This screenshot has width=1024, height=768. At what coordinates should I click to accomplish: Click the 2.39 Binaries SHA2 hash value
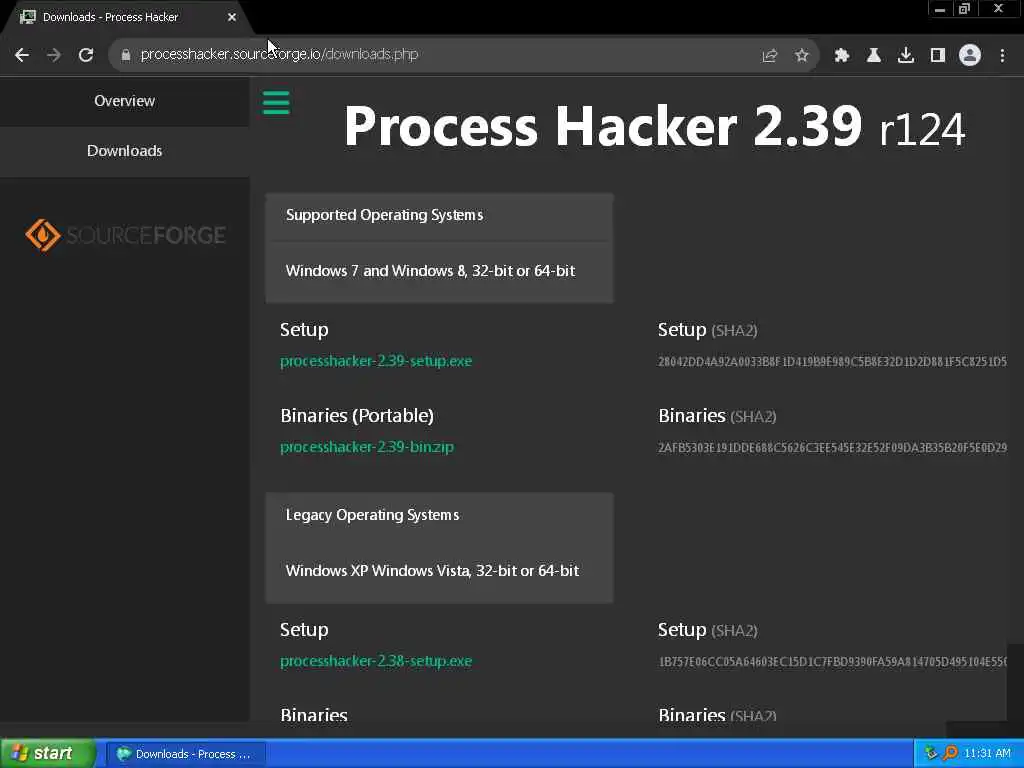click(x=833, y=448)
